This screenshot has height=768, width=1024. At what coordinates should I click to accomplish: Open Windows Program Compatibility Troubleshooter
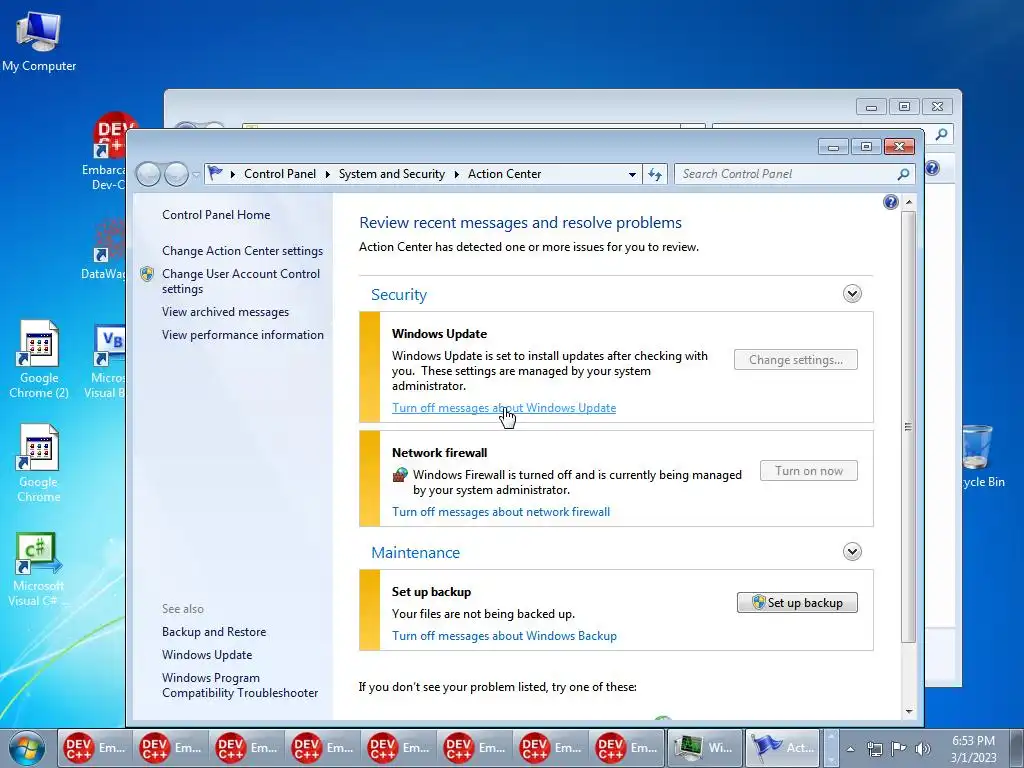pyautogui.click(x=240, y=685)
